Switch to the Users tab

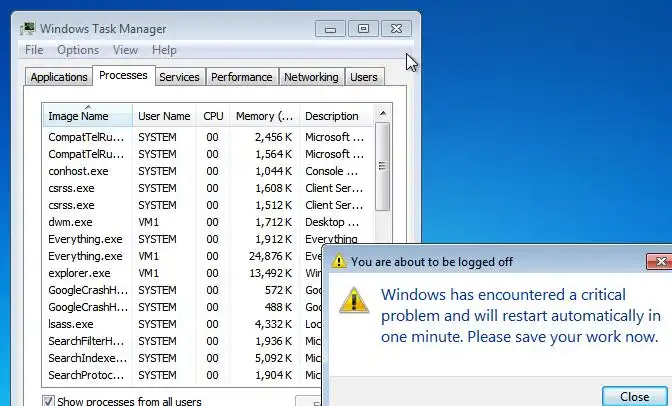364,77
